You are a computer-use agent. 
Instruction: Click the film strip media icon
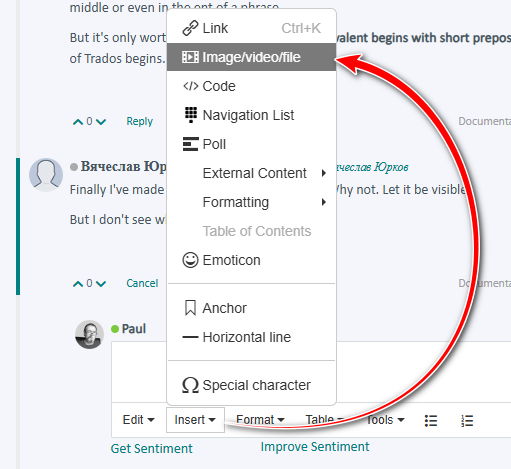coord(190,57)
